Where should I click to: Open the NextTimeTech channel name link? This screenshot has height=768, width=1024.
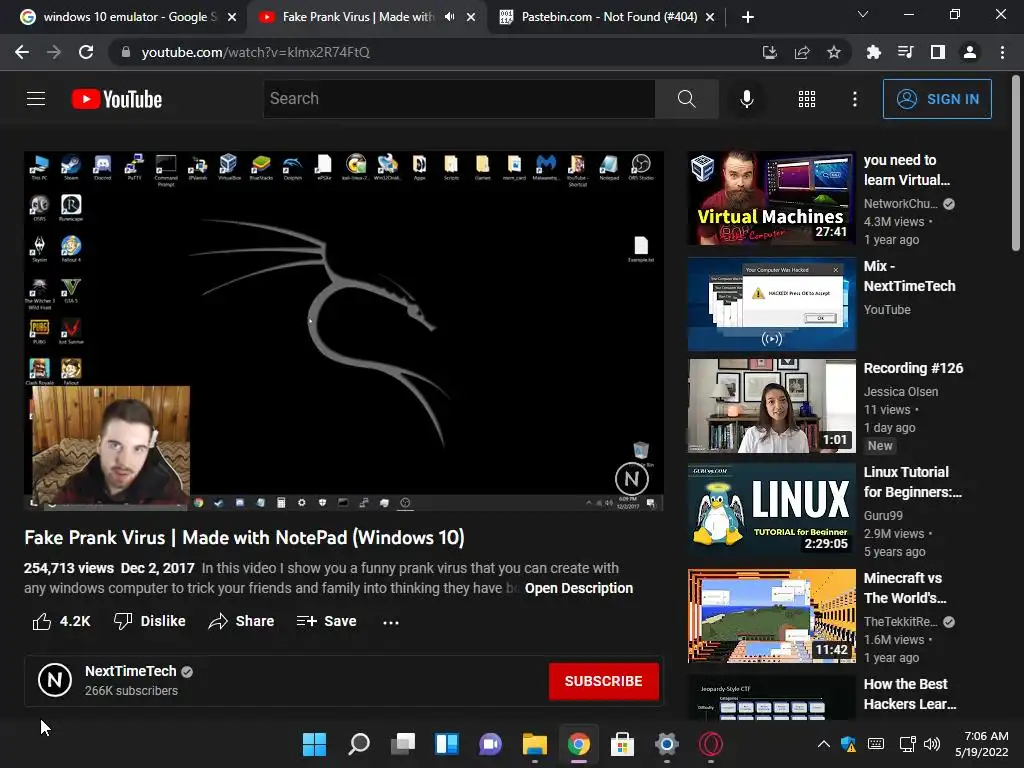131,671
